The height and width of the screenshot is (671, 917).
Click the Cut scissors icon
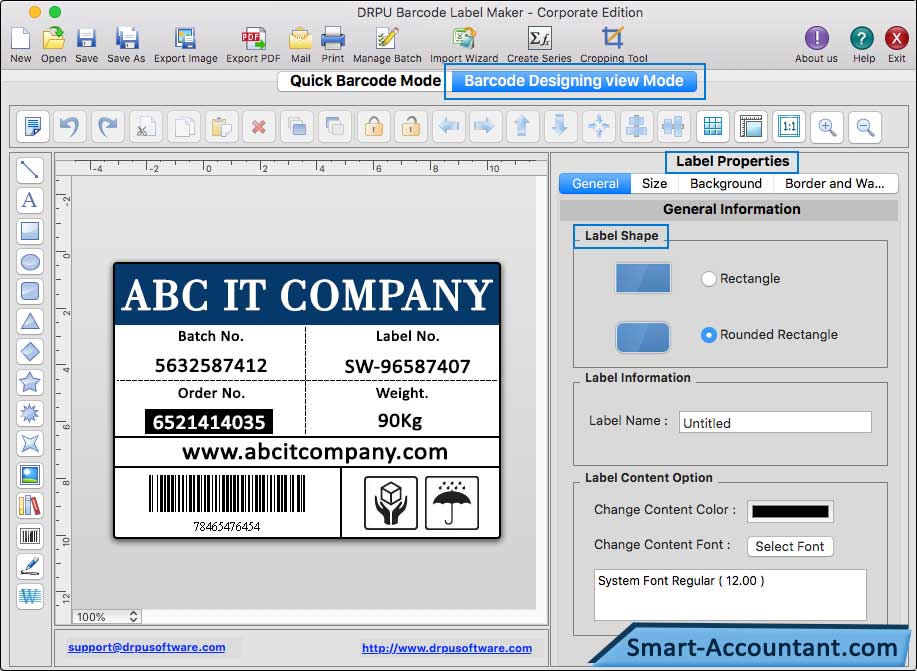click(x=146, y=126)
